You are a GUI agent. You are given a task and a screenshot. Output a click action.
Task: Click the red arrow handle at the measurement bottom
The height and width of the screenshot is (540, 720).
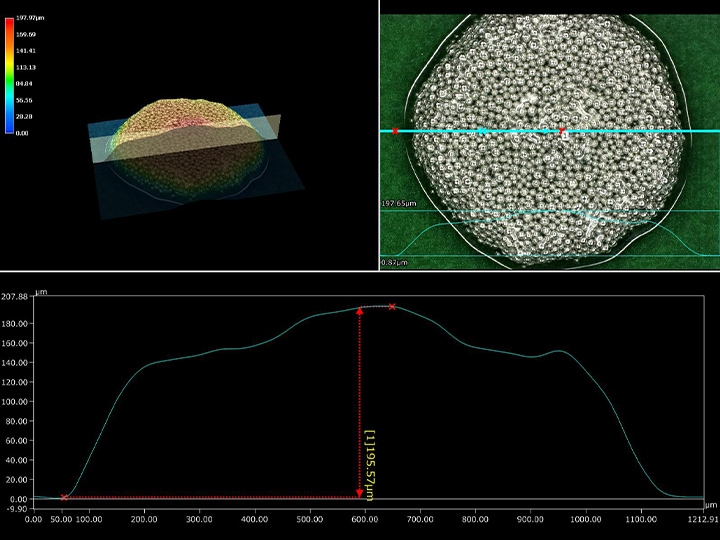[360, 493]
